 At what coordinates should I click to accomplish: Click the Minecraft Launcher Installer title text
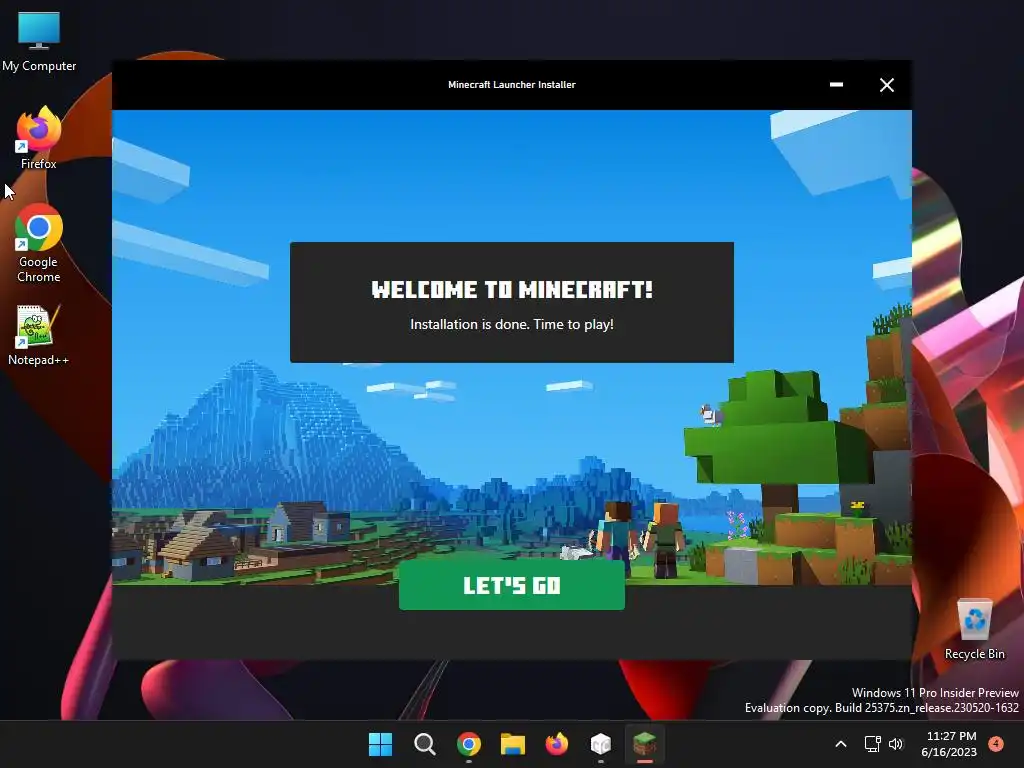click(511, 84)
